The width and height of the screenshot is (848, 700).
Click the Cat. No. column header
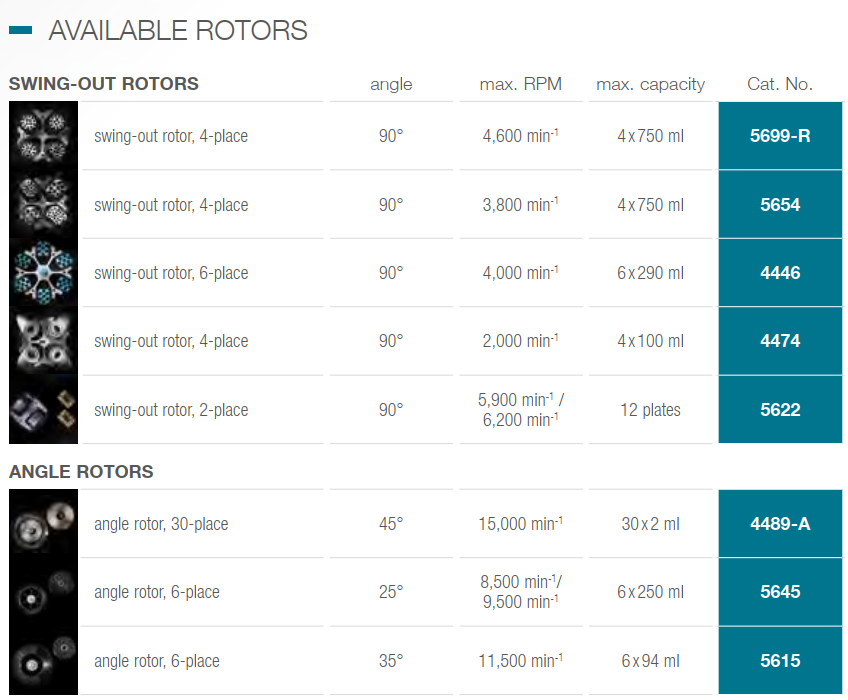[x=780, y=84]
